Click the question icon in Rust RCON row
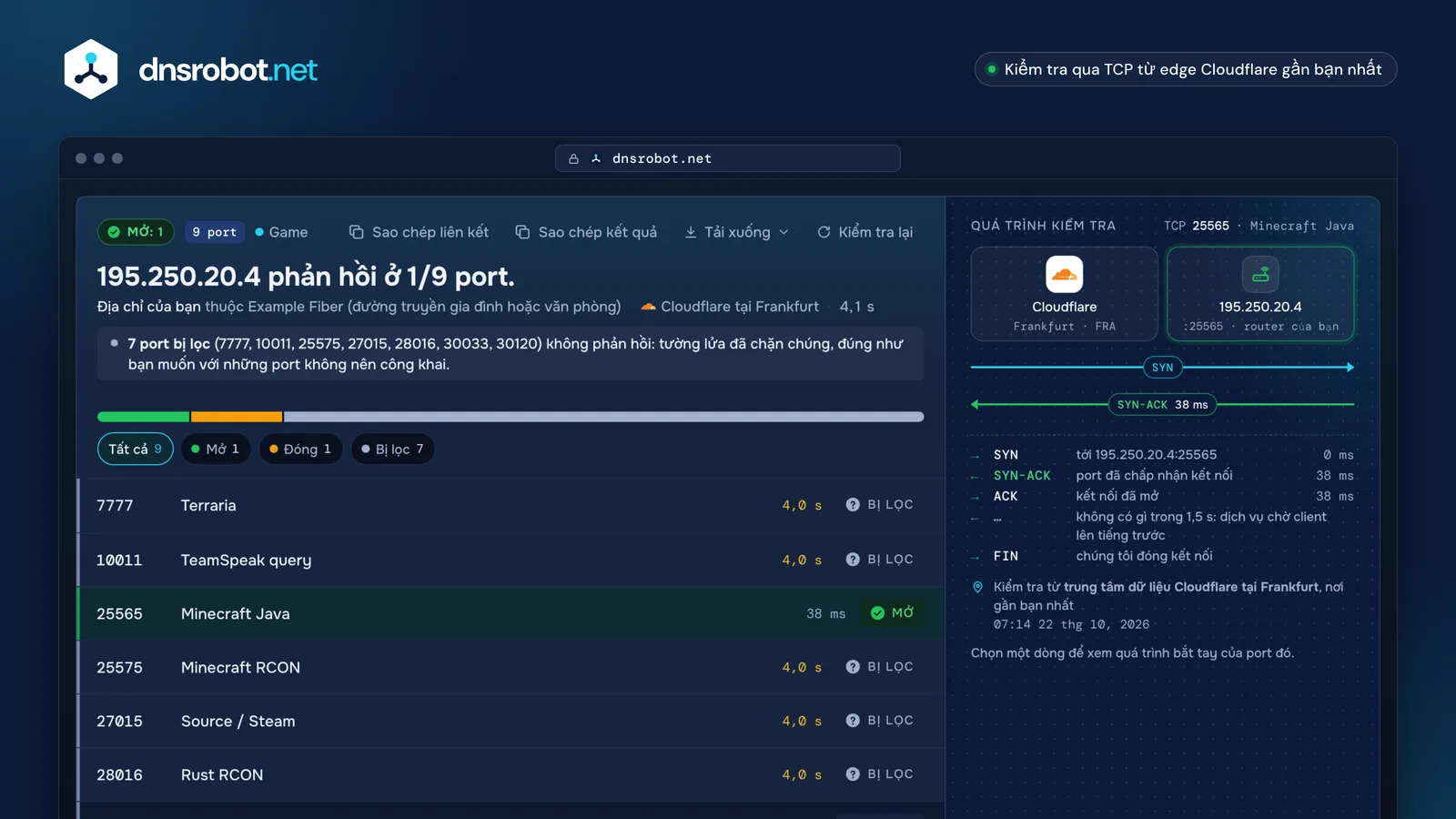1456x819 pixels. [853, 773]
